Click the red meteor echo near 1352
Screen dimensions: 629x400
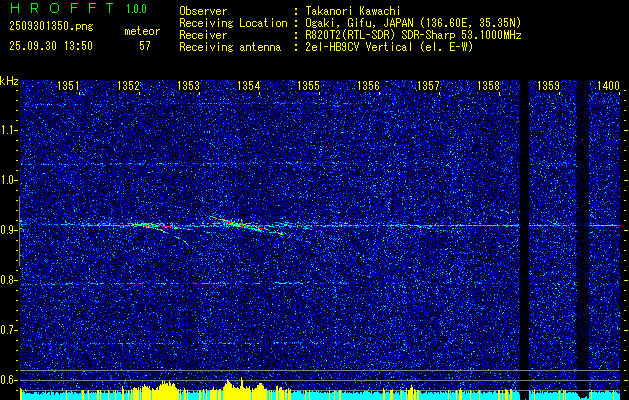pyautogui.click(x=160, y=226)
